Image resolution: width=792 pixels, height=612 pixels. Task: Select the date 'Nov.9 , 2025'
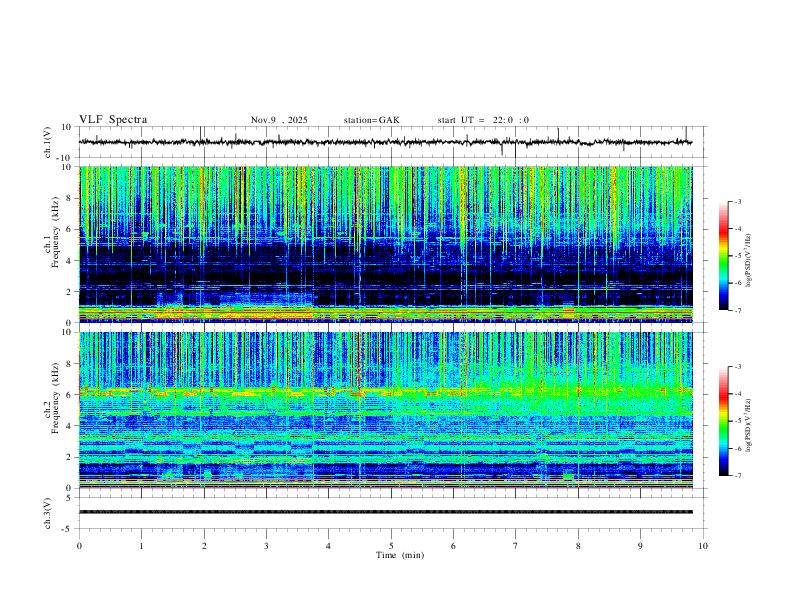pos(279,120)
